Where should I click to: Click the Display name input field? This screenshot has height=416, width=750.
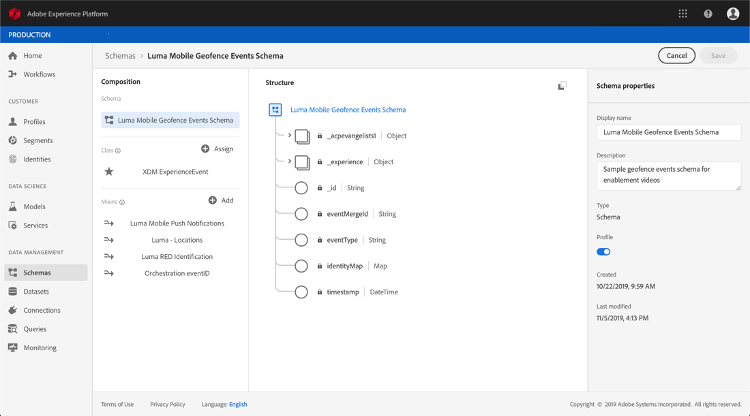coord(669,132)
